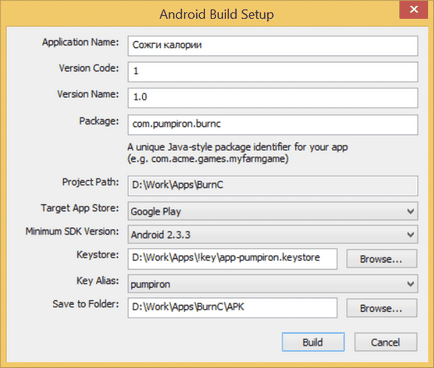434x368 pixels.
Task: Close the Android Build Setup dialog
Action: click(x=413, y=9)
